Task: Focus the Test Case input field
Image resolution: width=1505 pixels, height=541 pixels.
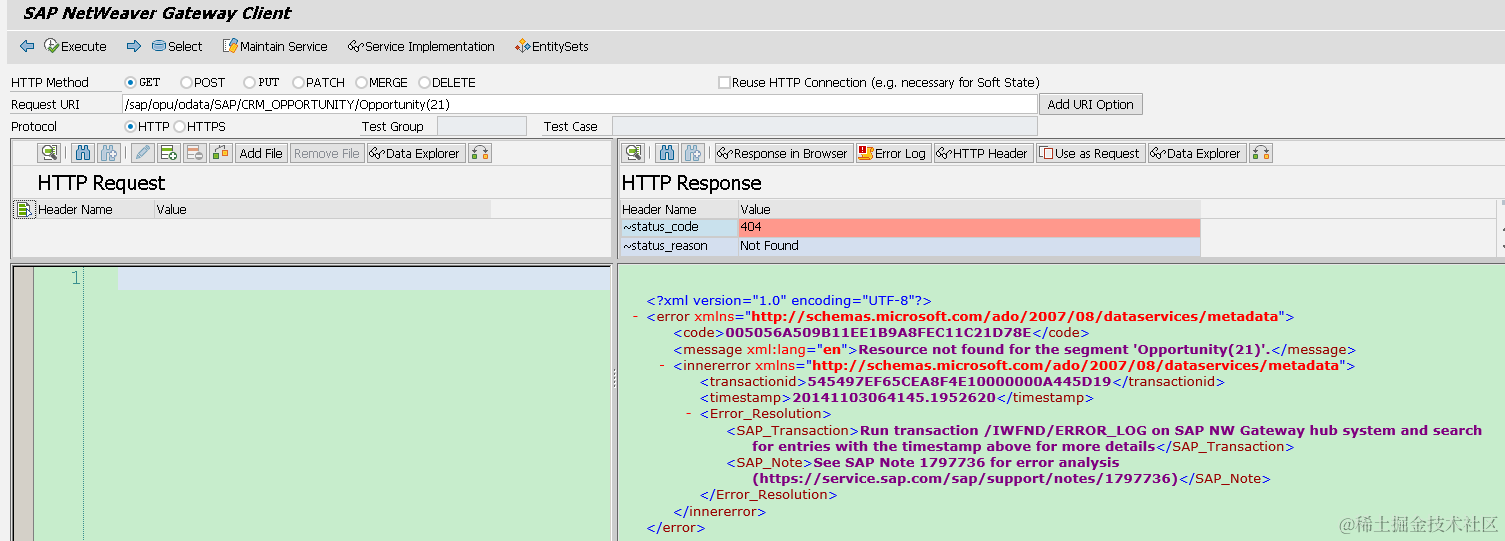Action: (825, 126)
